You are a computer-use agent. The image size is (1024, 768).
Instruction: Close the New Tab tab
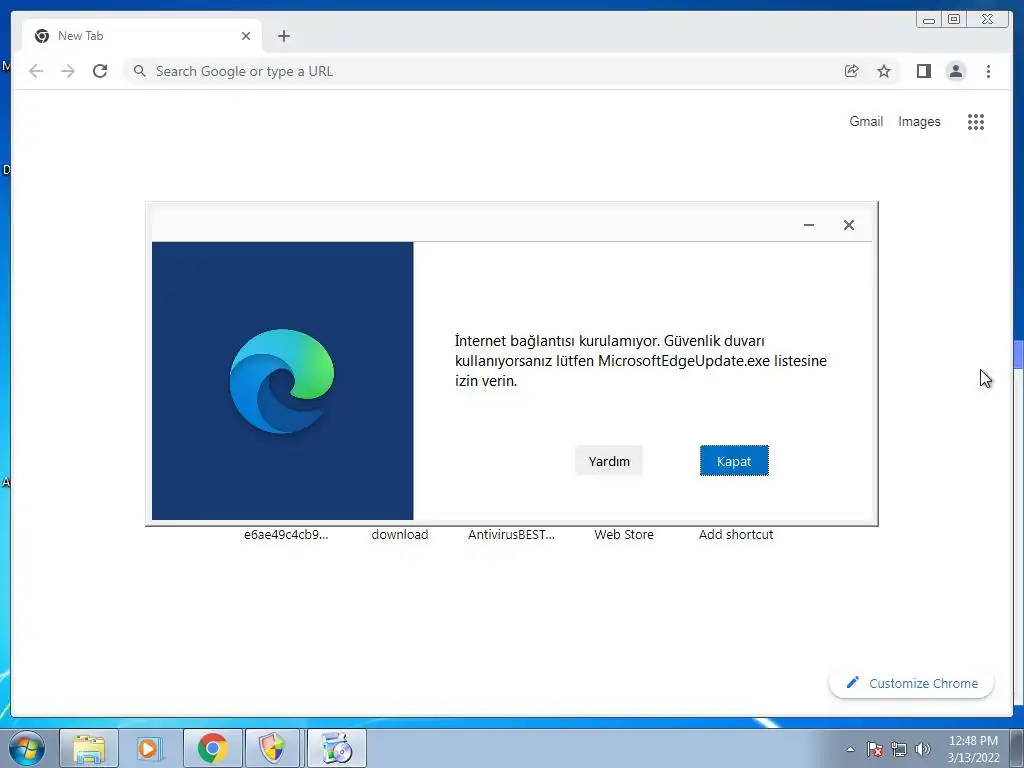tap(246, 36)
